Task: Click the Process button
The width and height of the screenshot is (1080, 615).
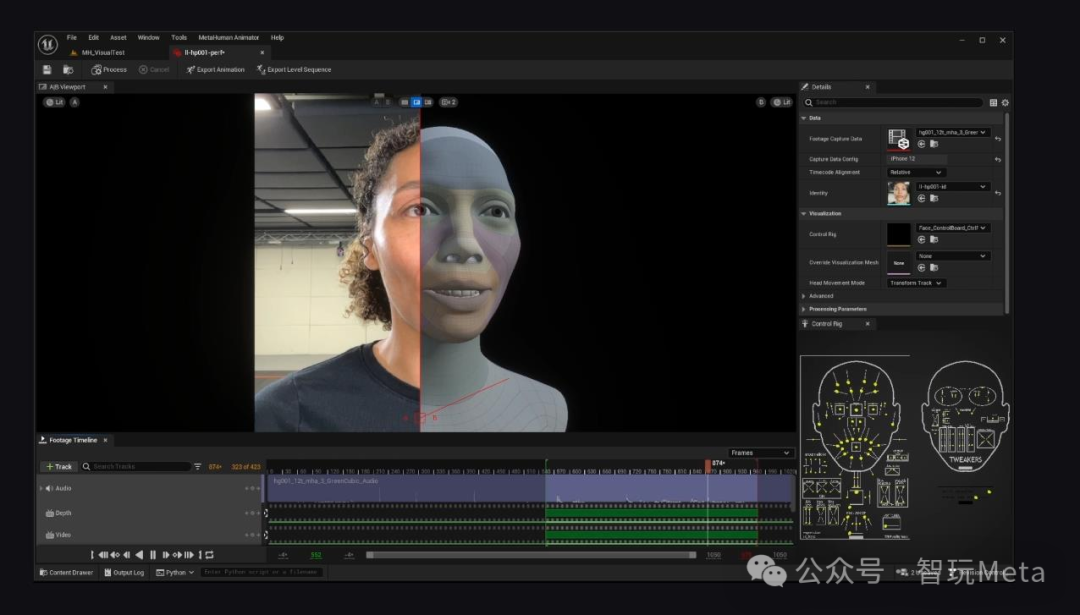Action: click(109, 70)
